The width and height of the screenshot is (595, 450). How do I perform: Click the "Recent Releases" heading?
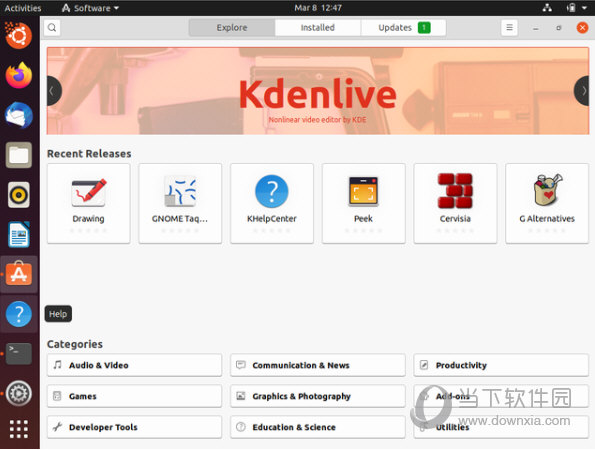89,154
